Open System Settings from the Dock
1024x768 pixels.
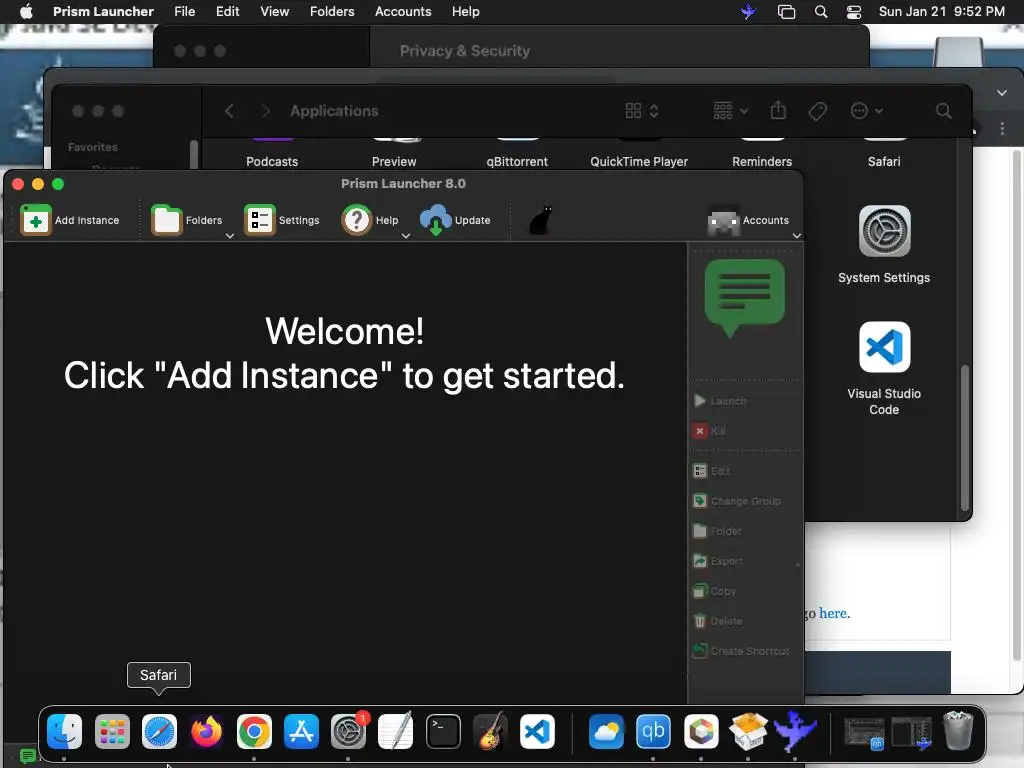point(348,731)
